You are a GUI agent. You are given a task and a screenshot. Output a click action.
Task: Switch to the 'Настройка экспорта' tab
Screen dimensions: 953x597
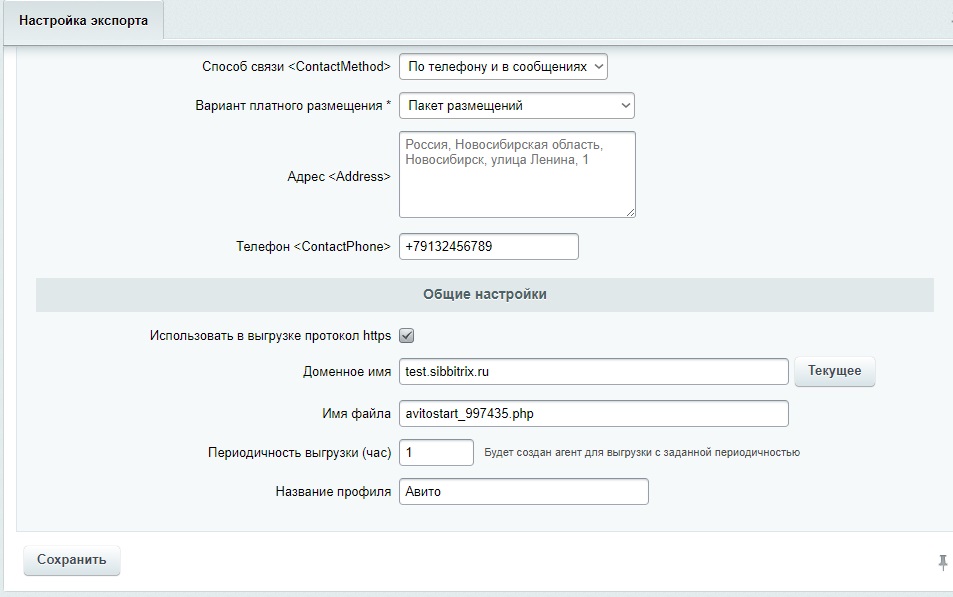tap(82, 21)
